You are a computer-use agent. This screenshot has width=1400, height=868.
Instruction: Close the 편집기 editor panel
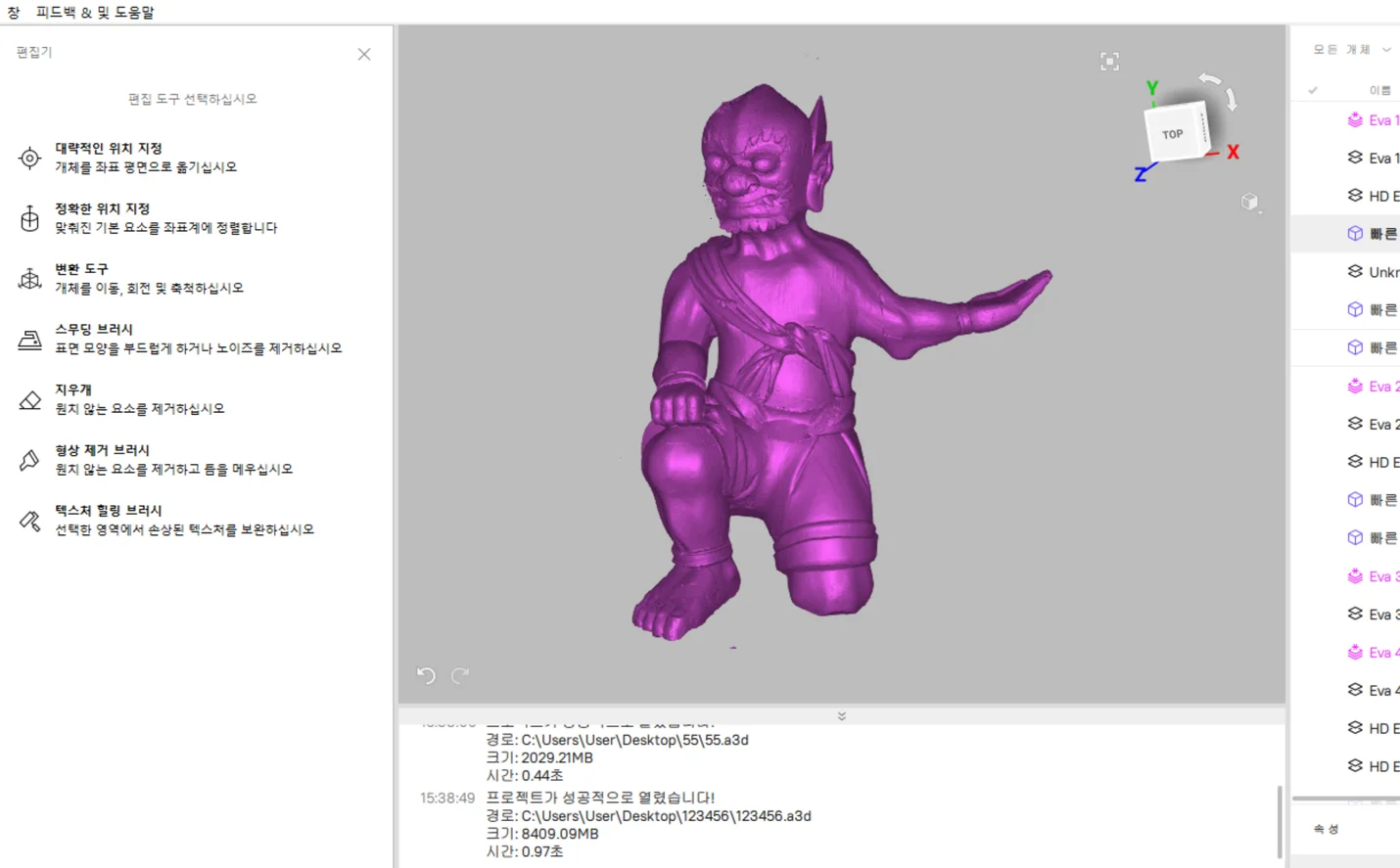tap(364, 54)
